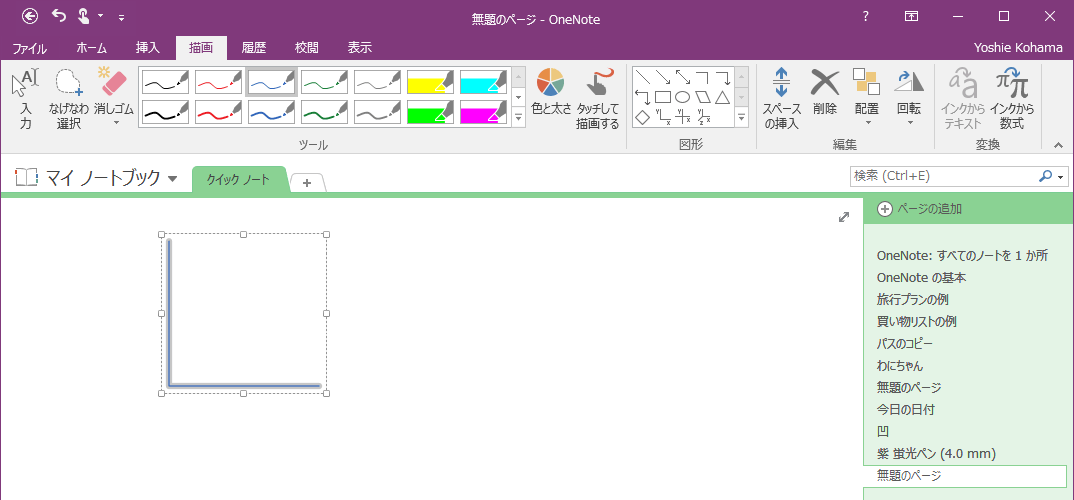Click the Back arrow in the title bar
Viewport: 1074px width, 500px height.
(30, 16)
